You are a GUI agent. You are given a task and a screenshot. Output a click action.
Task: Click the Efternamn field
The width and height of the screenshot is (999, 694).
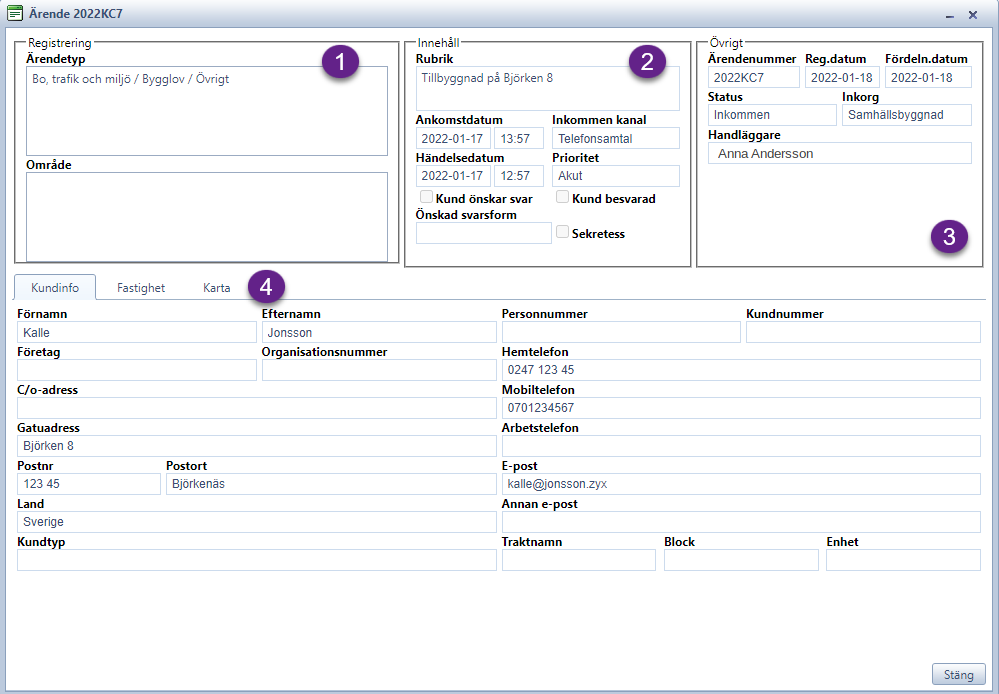tap(379, 332)
